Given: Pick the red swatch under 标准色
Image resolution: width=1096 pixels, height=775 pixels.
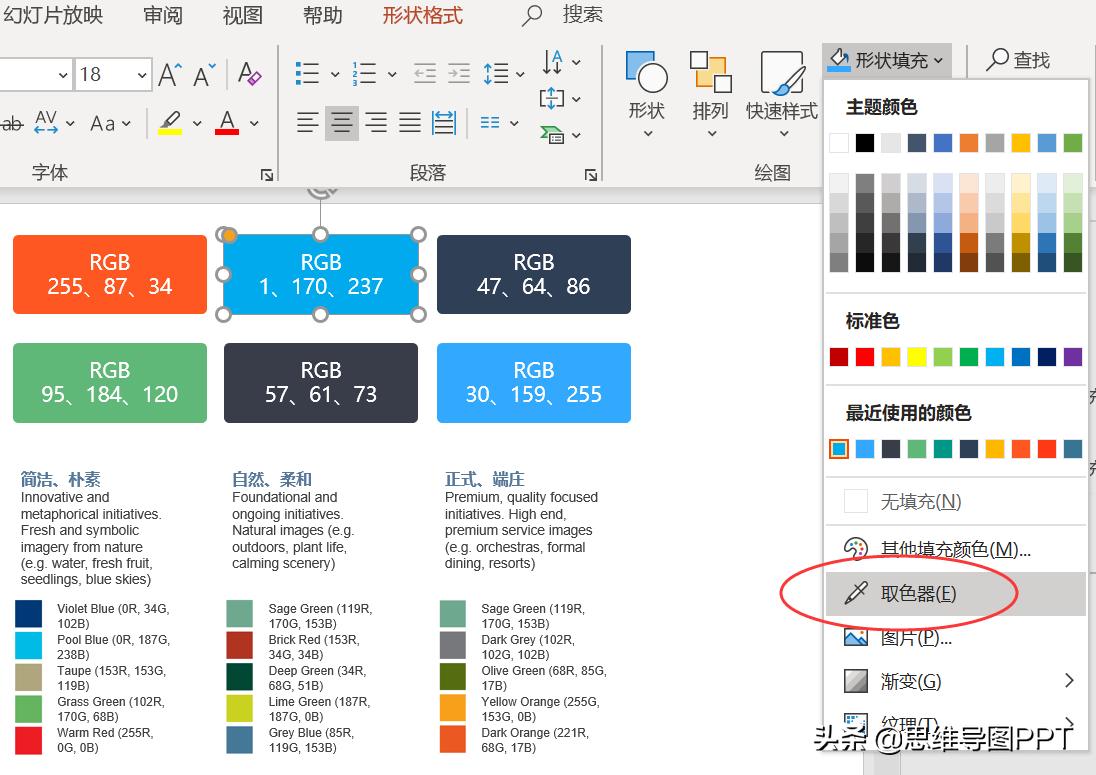Looking at the screenshot, I should [x=865, y=357].
